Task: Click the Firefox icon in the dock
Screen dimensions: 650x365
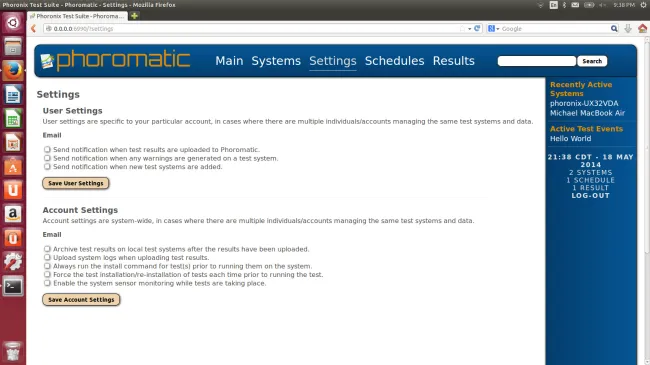Action: [x=13, y=71]
